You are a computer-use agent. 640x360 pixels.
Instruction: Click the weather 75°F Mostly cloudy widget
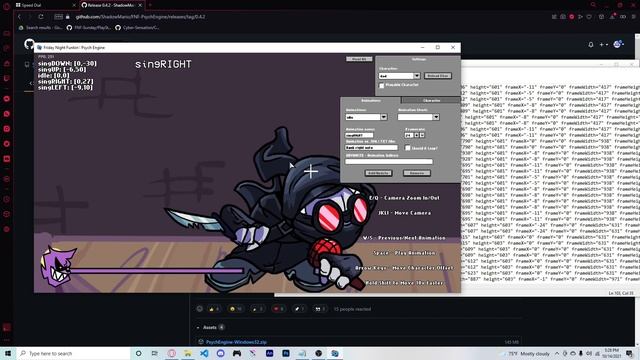pyautogui.click(x=526, y=353)
